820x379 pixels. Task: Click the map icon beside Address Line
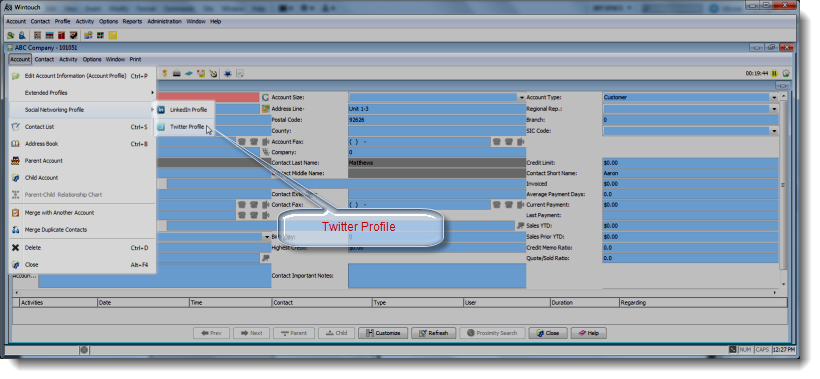click(266, 109)
